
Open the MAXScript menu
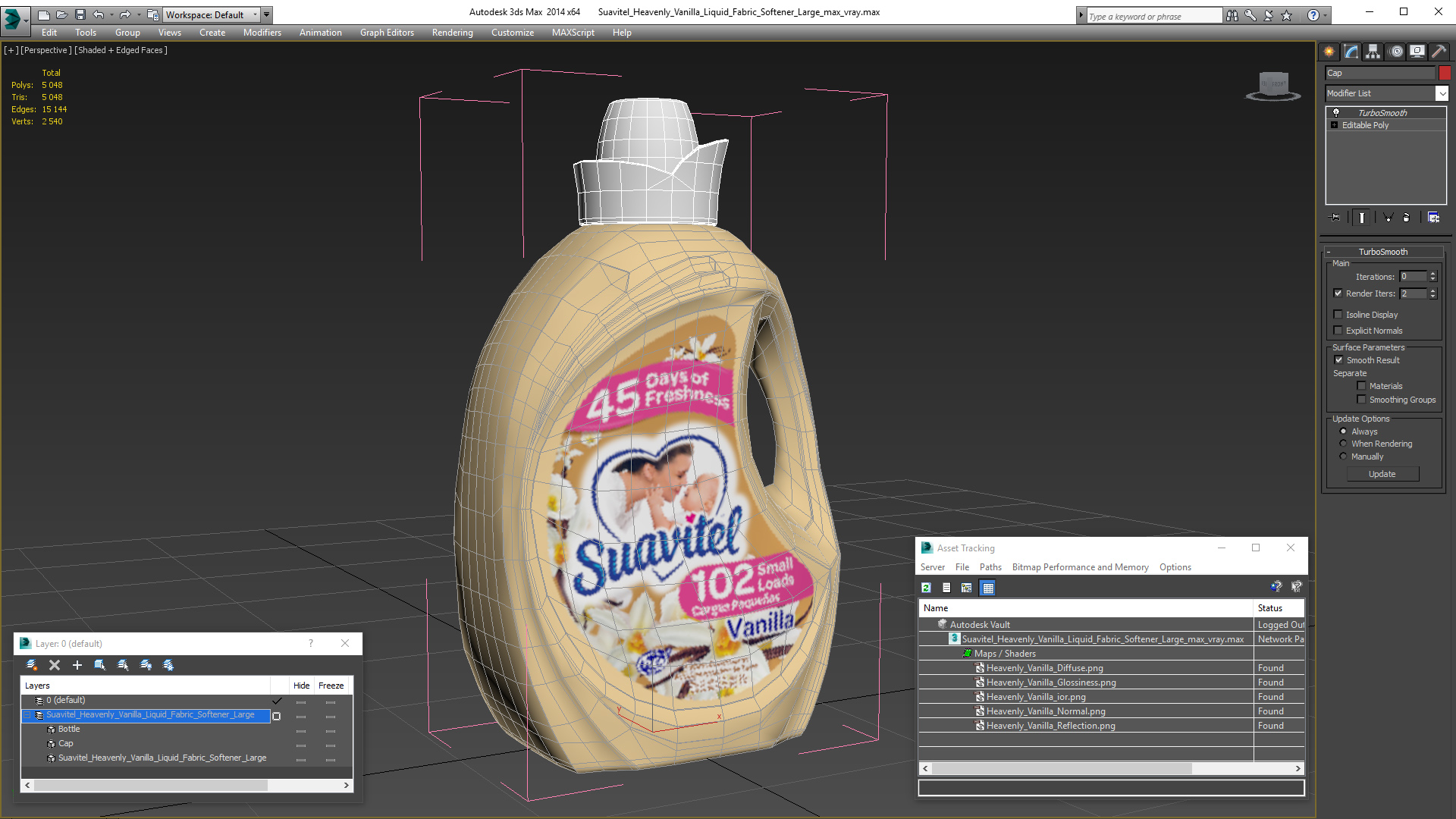(573, 33)
